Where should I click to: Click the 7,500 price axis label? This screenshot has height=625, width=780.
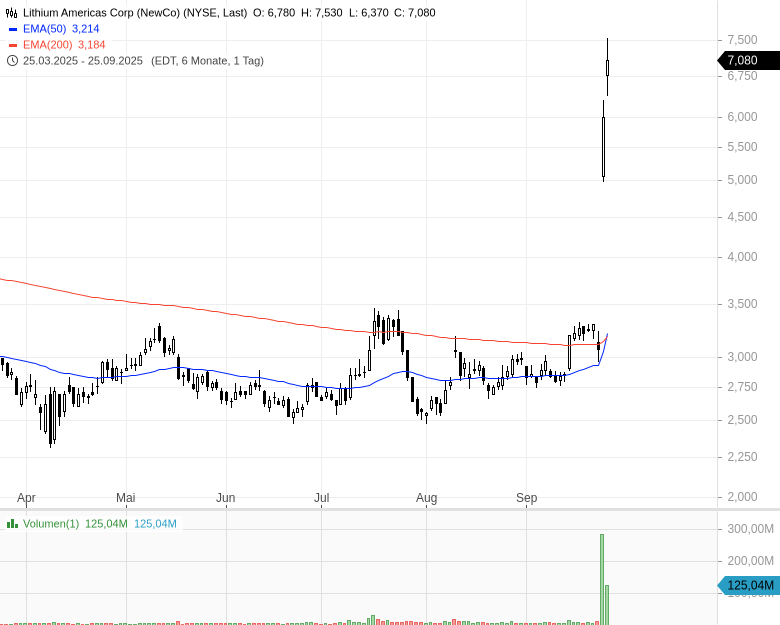coord(742,40)
